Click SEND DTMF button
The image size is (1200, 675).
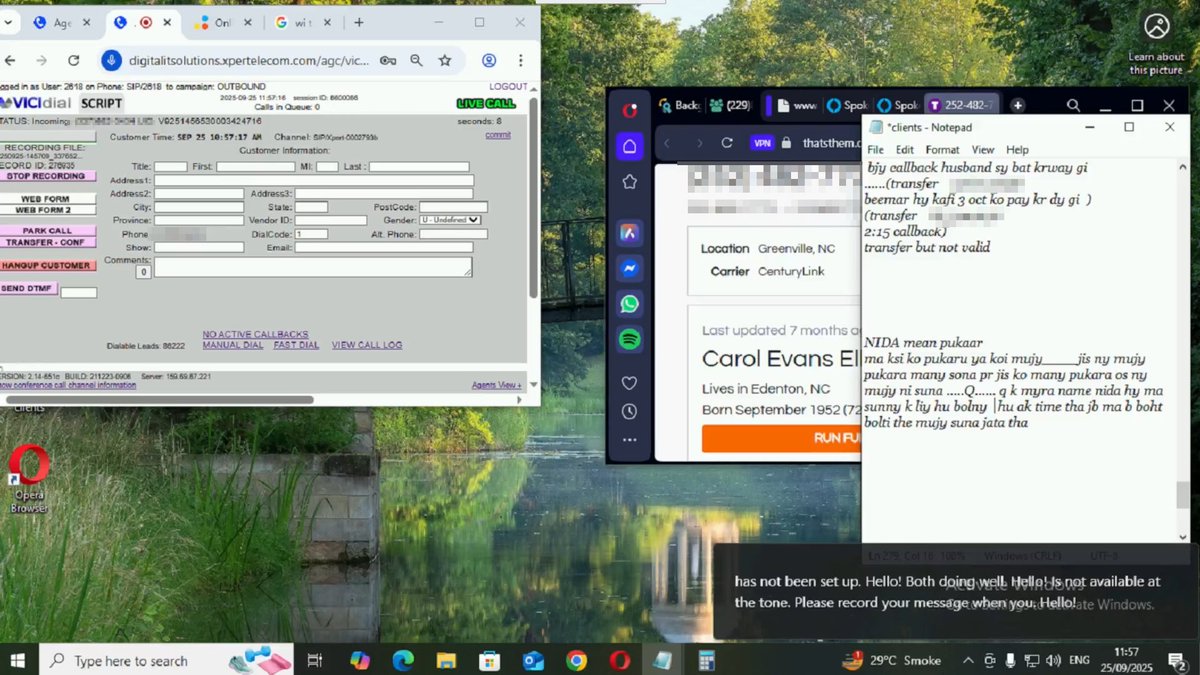click(28, 289)
